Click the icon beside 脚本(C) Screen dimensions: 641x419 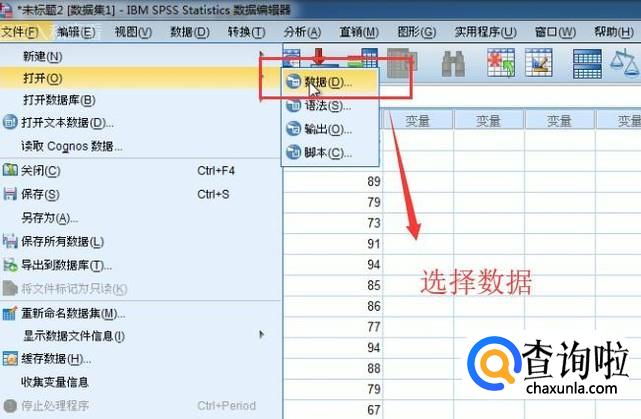pos(294,153)
